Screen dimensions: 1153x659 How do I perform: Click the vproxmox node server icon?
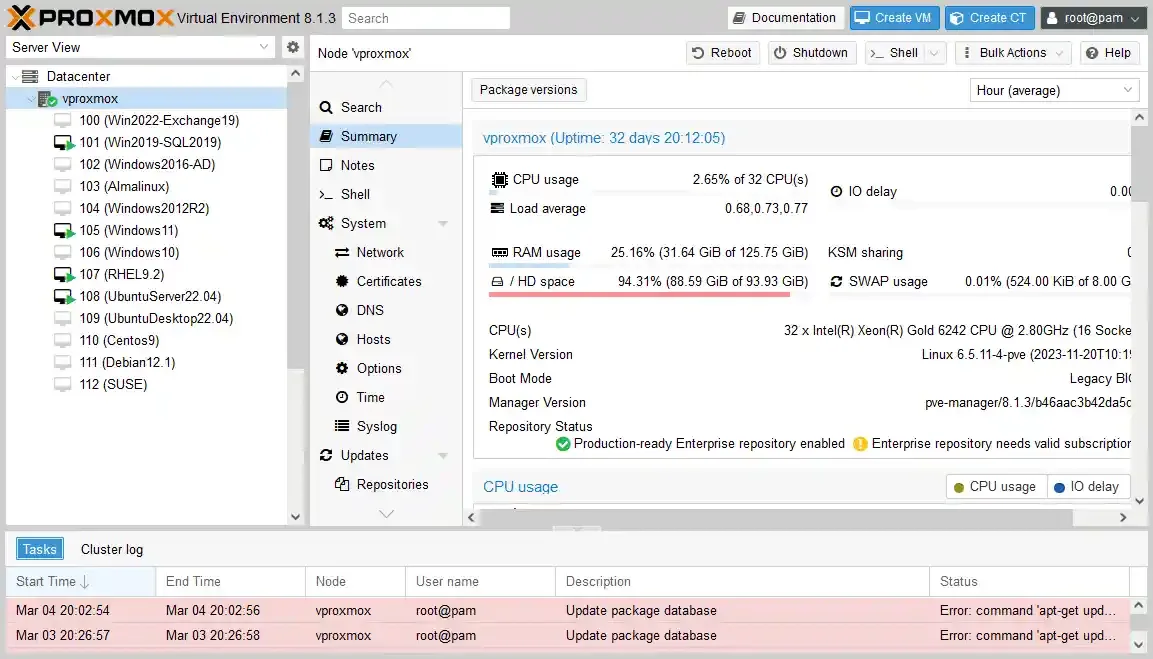(47, 99)
